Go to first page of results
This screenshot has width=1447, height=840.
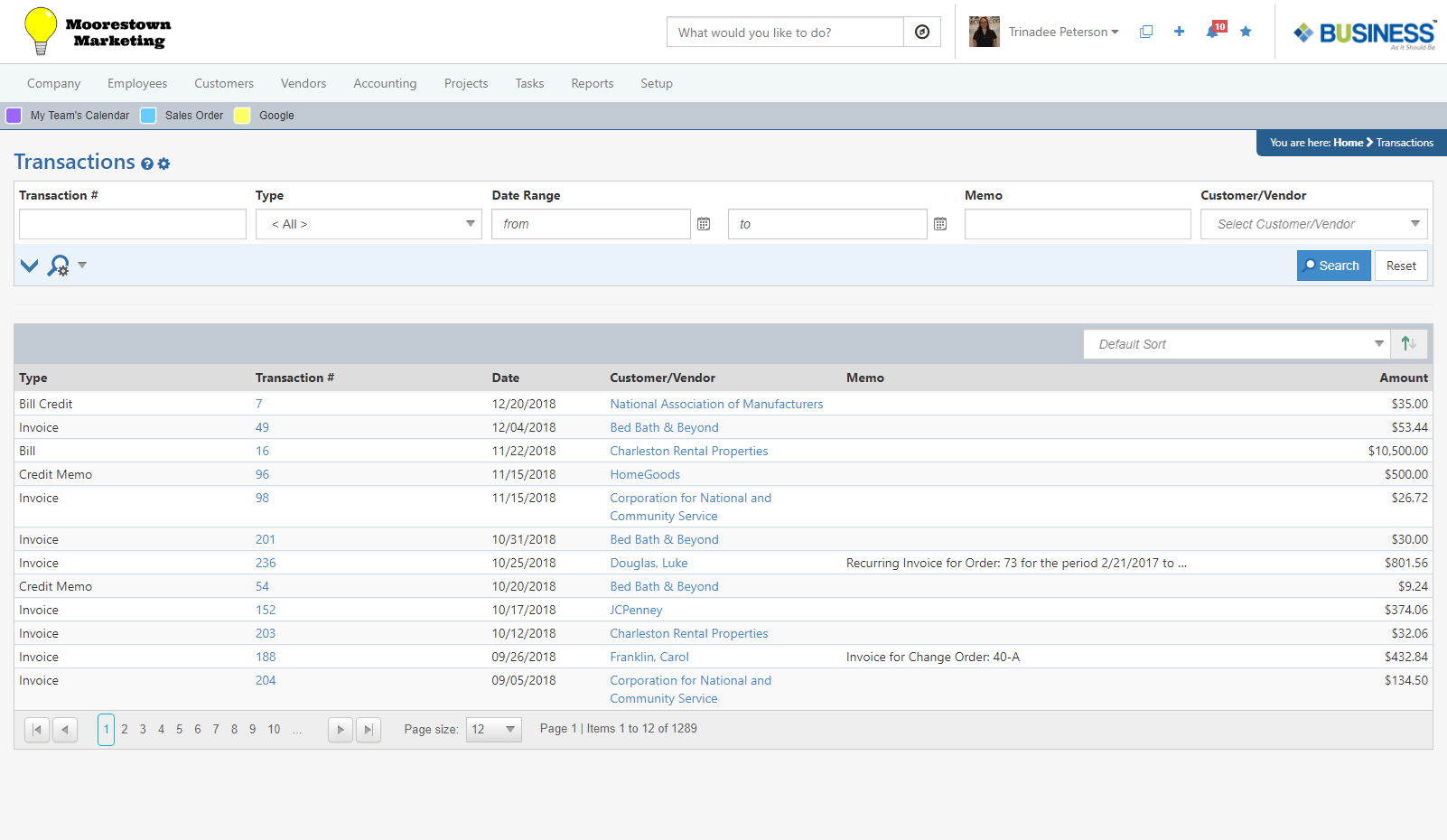pyautogui.click(x=37, y=730)
